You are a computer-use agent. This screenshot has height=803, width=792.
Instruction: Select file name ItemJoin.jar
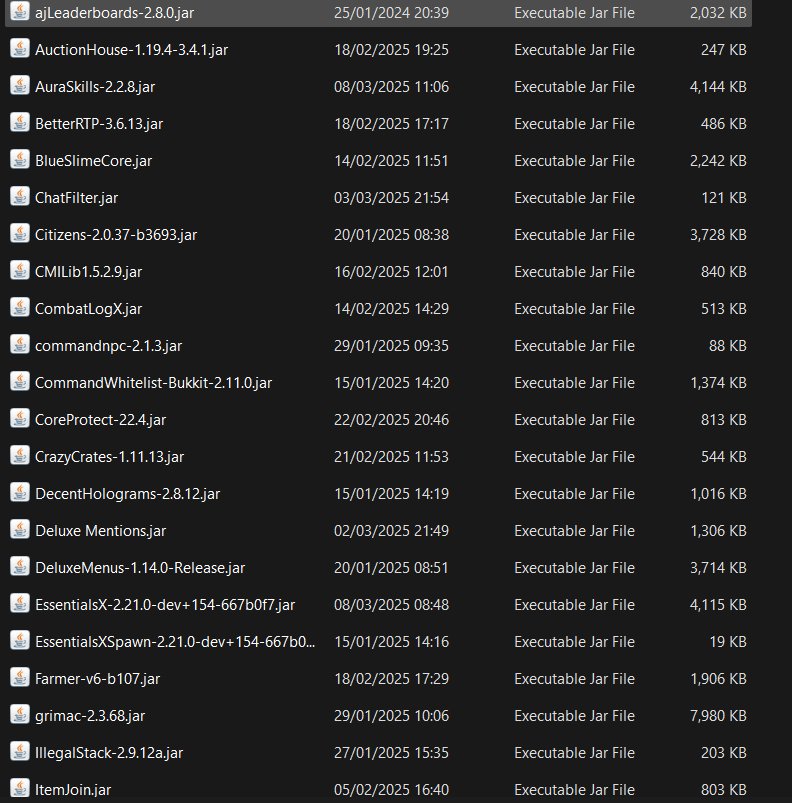(x=73, y=790)
